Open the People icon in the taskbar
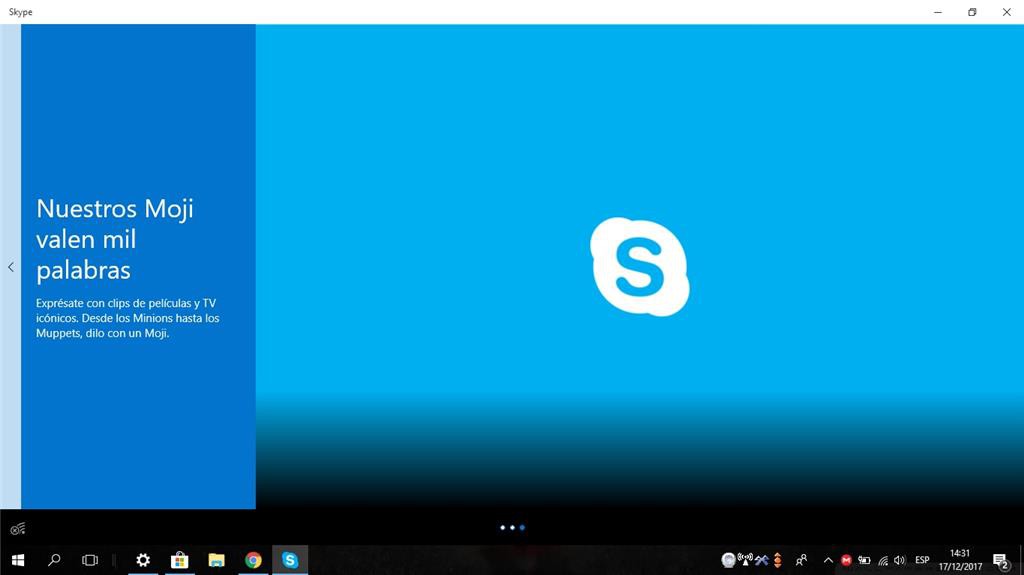Viewport: 1024px width, 575px height. 801,560
